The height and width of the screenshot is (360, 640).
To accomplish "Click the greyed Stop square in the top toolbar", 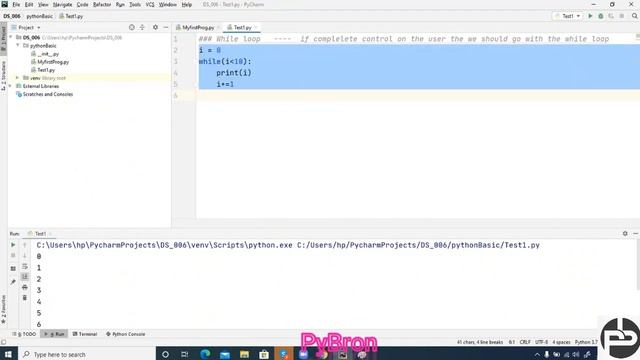I will (x=622, y=16).
